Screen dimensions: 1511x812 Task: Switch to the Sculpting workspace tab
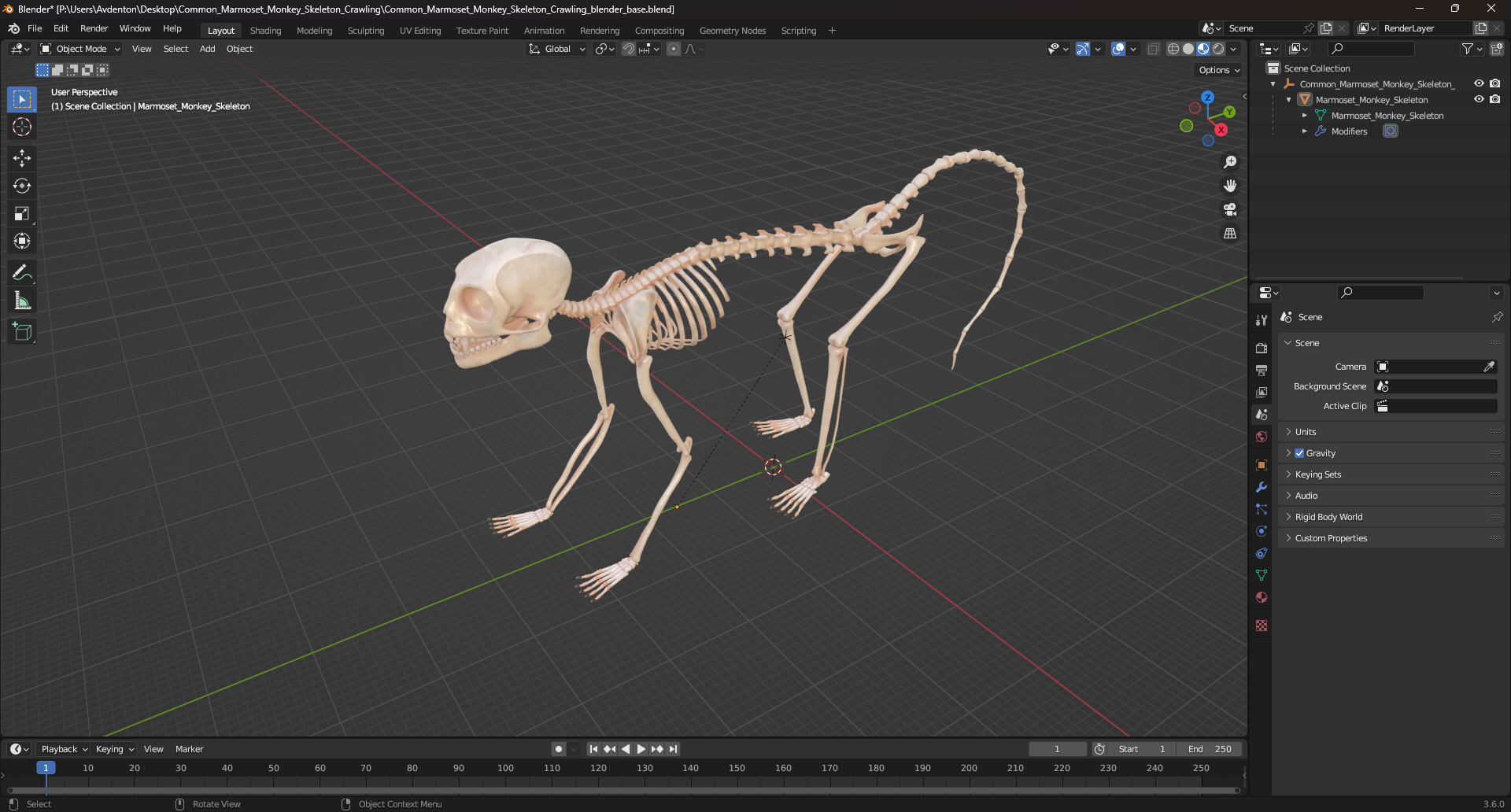click(x=366, y=31)
